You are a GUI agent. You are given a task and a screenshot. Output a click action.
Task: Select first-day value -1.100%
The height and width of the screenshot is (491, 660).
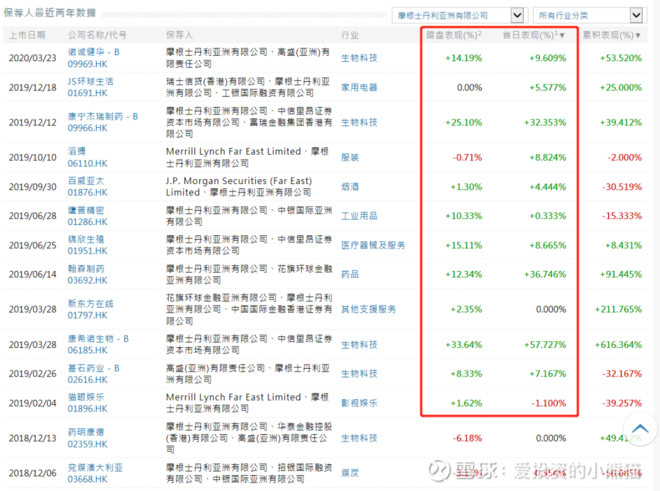pyautogui.click(x=548, y=403)
